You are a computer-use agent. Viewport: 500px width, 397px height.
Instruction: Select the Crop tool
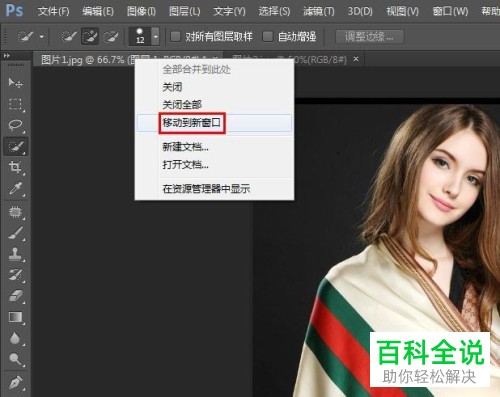(x=15, y=167)
